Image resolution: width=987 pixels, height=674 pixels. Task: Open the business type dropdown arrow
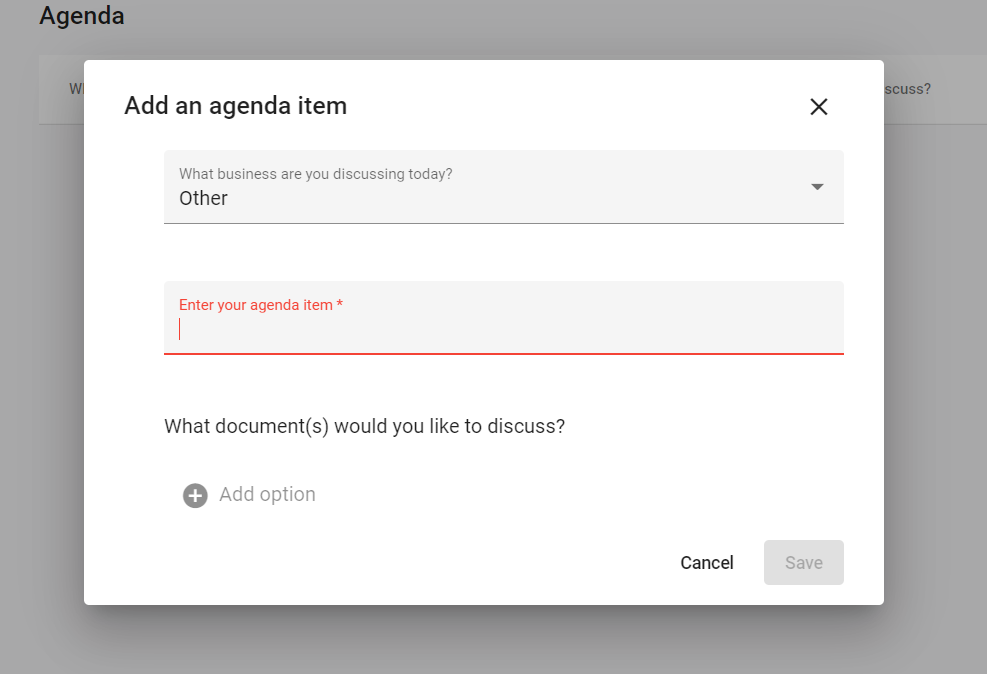click(x=817, y=187)
